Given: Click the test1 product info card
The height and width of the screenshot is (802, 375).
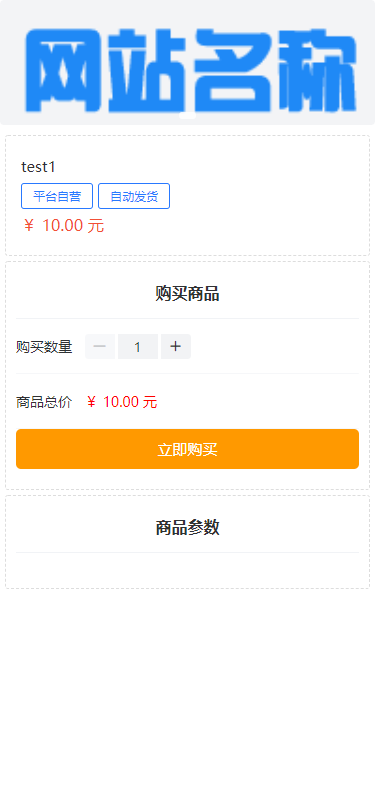Looking at the screenshot, I should 187,195.
